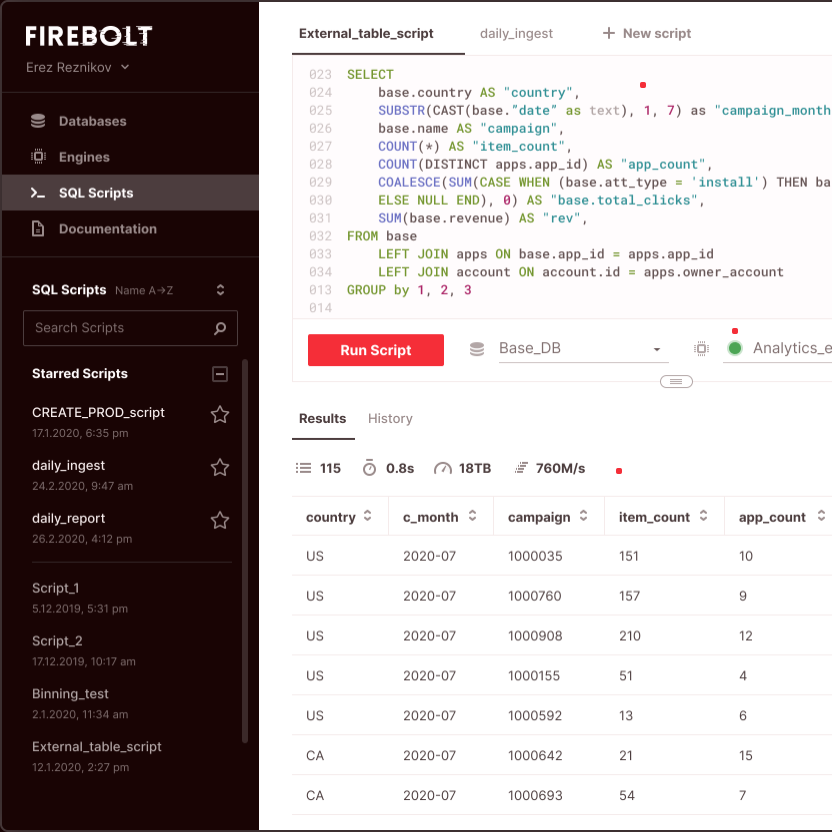Toggle star on CREATE_PROD_script
This screenshot has width=832, height=832.
click(220, 414)
